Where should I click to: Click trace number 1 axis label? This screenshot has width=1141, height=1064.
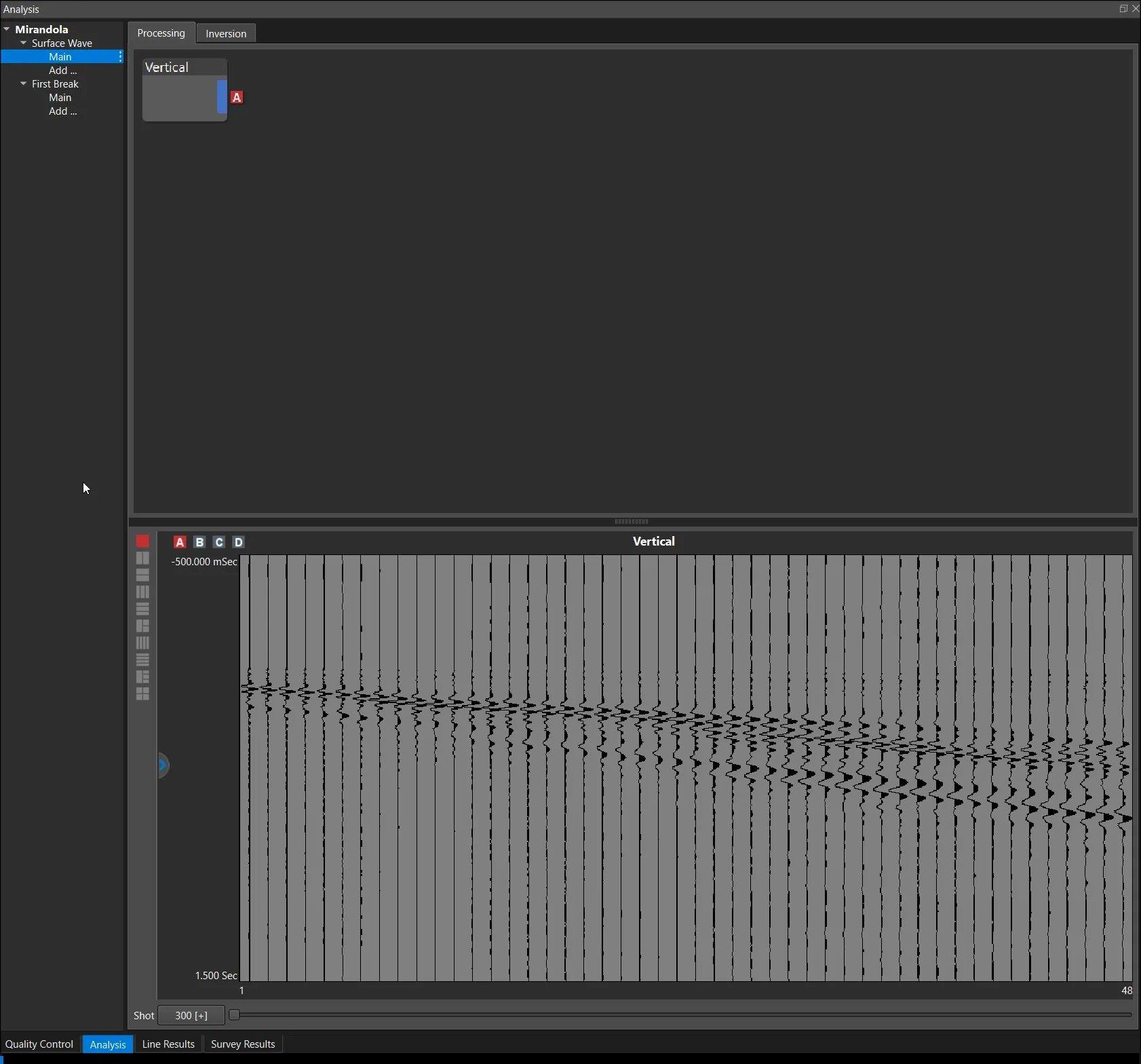coord(242,991)
